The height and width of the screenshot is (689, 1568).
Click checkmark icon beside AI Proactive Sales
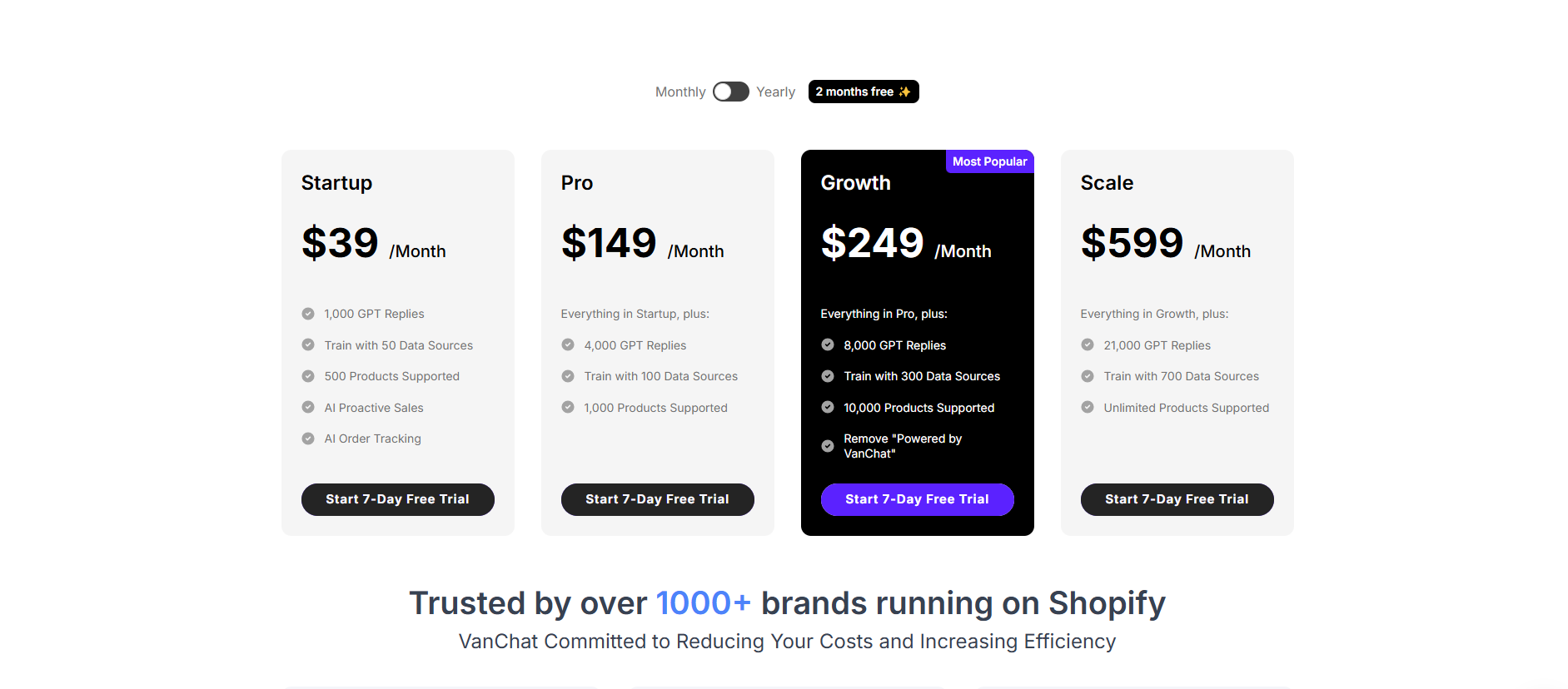click(308, 408)
